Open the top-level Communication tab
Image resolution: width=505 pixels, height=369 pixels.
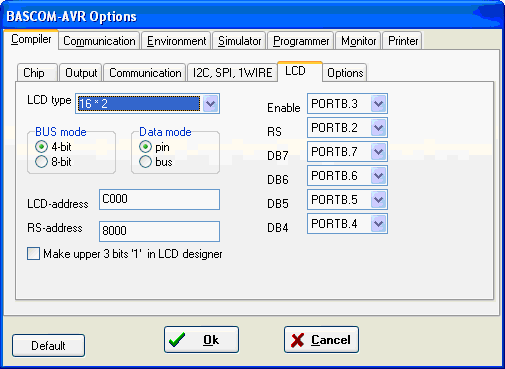pos(99,41)
